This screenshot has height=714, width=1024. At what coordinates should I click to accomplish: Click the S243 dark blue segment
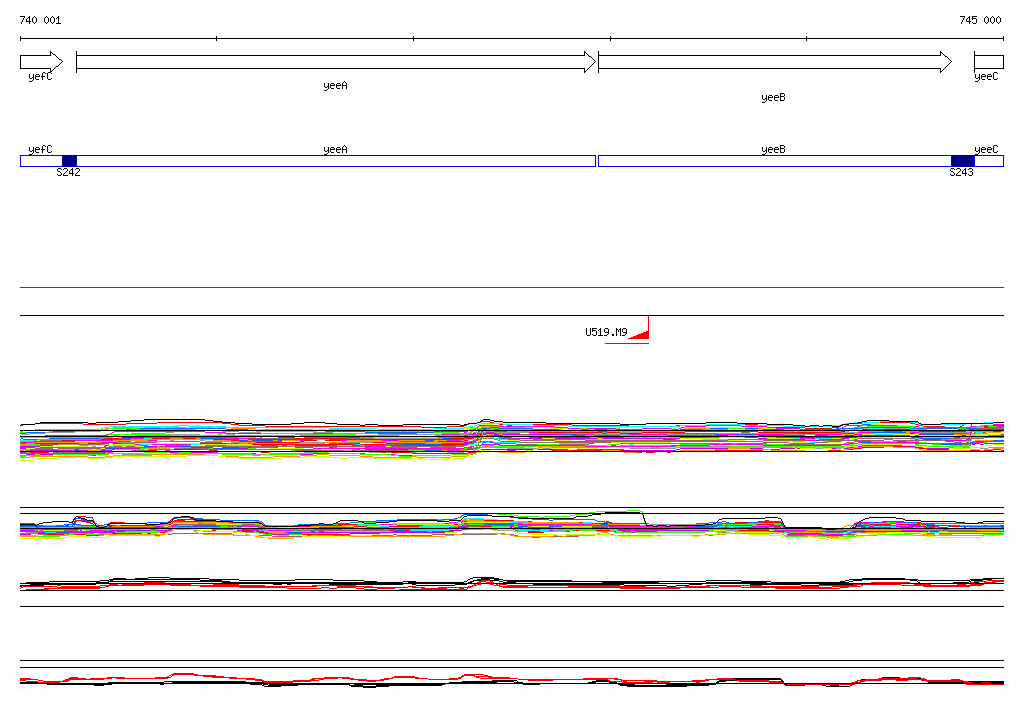(x=963, y=161)
